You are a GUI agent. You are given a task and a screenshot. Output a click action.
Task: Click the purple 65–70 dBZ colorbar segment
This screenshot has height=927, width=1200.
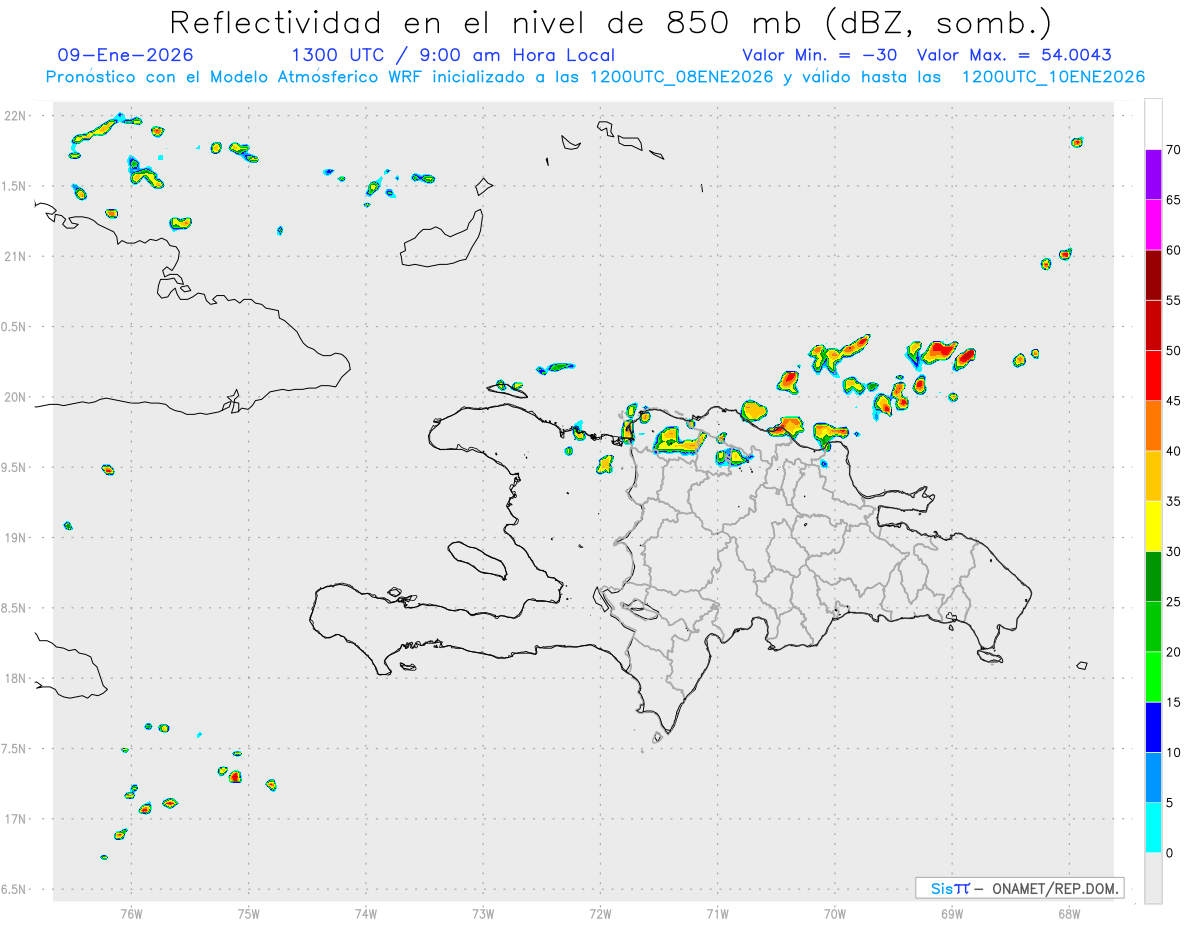pyautogui.click(x=1153, y=175)
